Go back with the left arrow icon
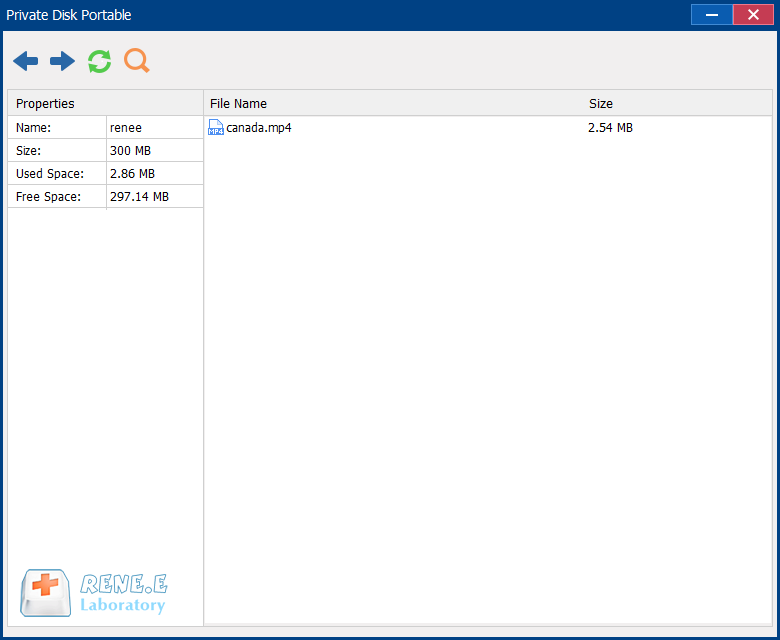This screenshot has width=780, height=640. click(25, 61)
